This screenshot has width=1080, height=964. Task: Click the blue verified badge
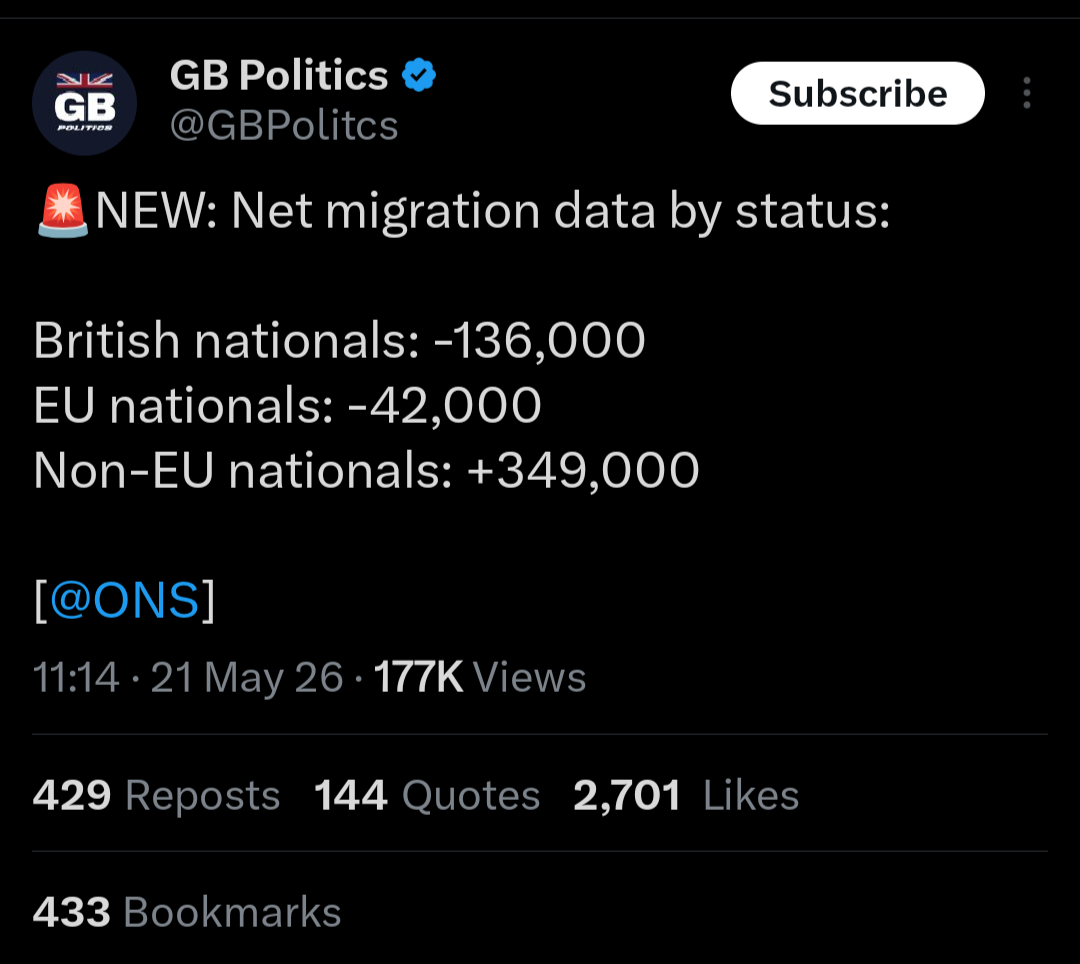coord(419,75)
